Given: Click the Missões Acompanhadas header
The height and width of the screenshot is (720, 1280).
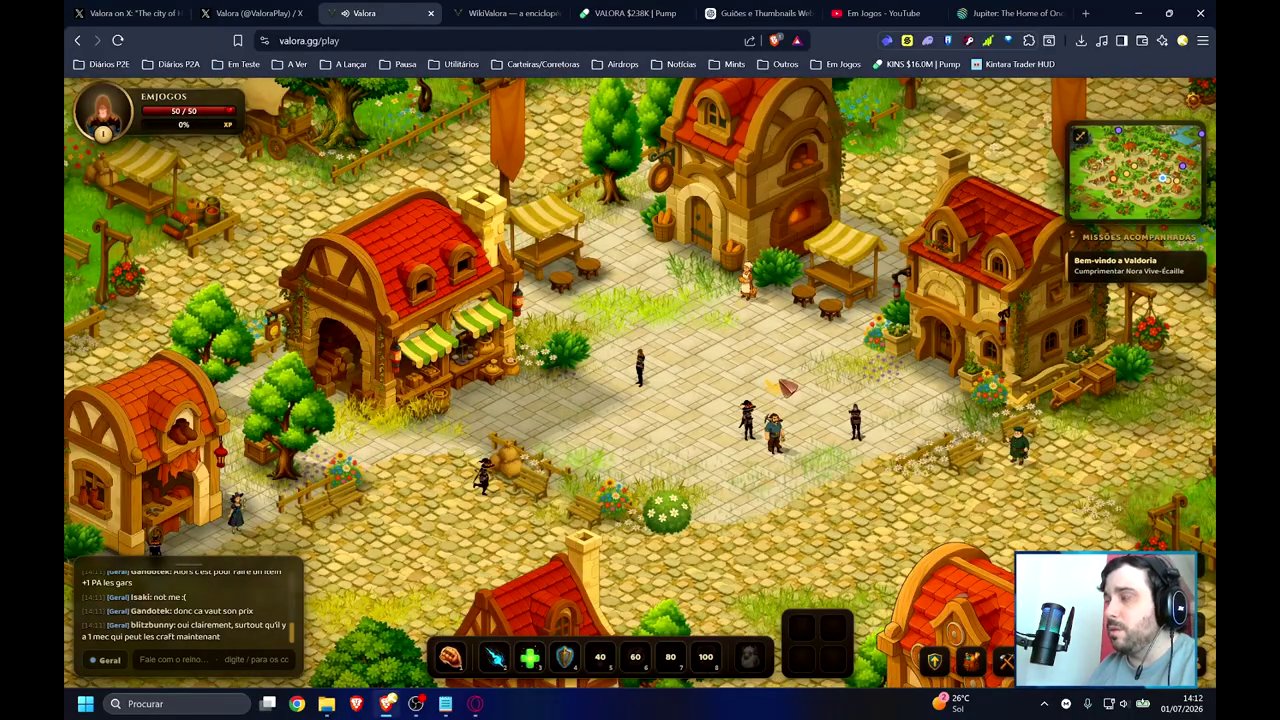Looking at the screenshot, I should (x=1139, y=237).
